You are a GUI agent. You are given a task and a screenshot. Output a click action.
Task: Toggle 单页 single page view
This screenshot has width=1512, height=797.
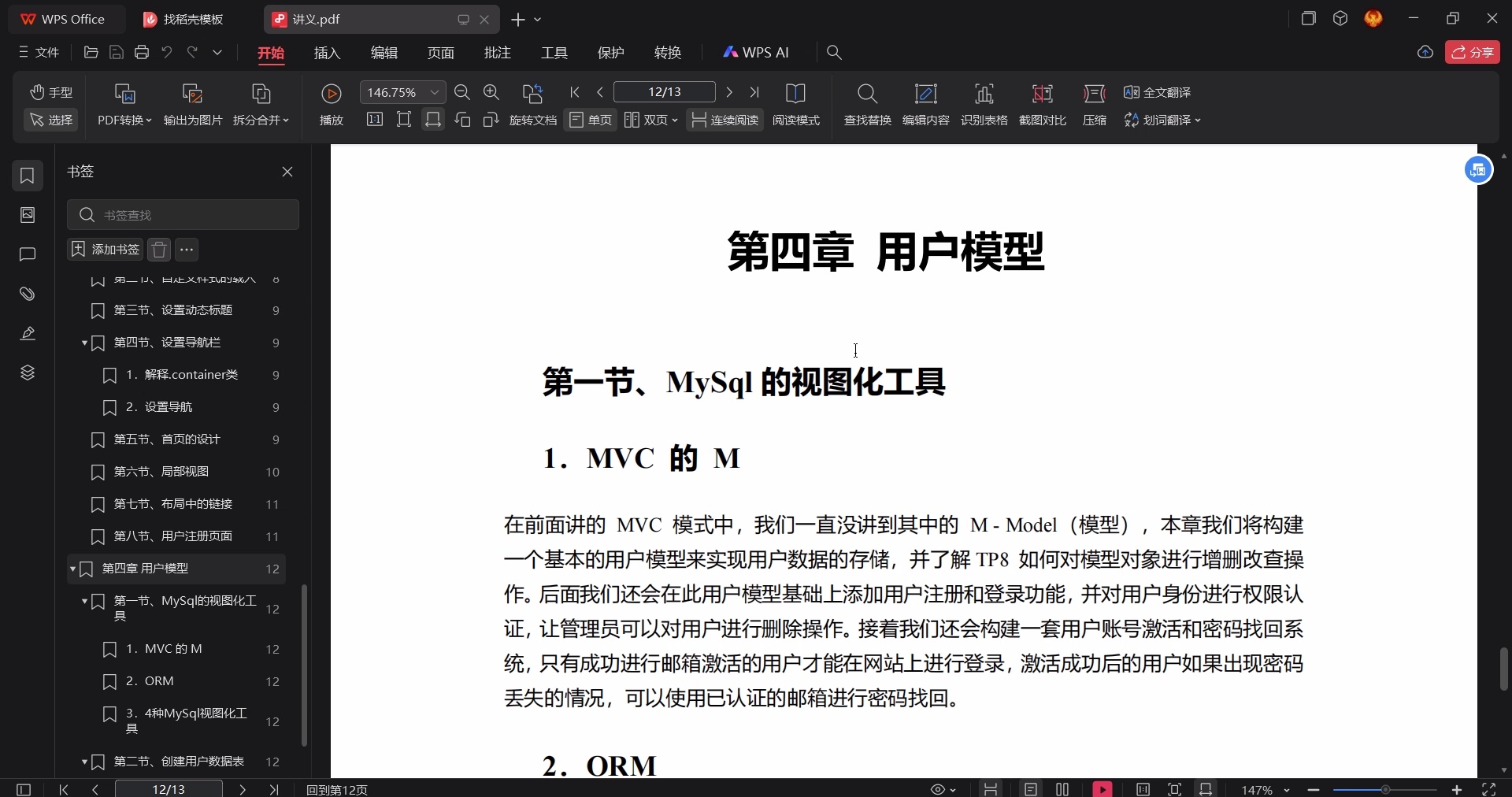[590, 120]
